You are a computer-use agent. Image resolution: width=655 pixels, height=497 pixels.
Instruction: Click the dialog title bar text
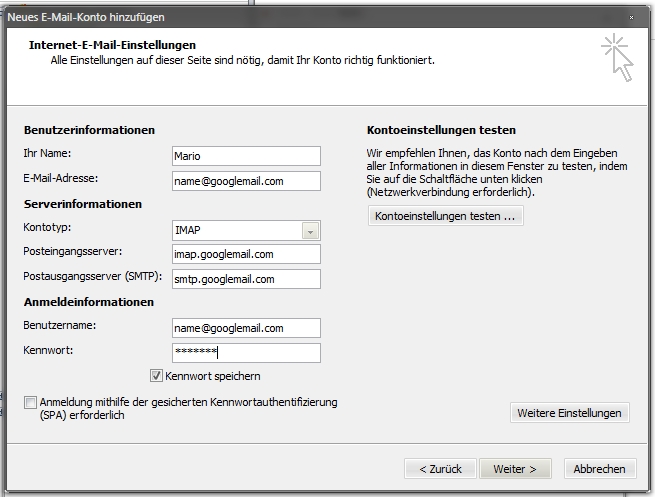tap(84, 17)
